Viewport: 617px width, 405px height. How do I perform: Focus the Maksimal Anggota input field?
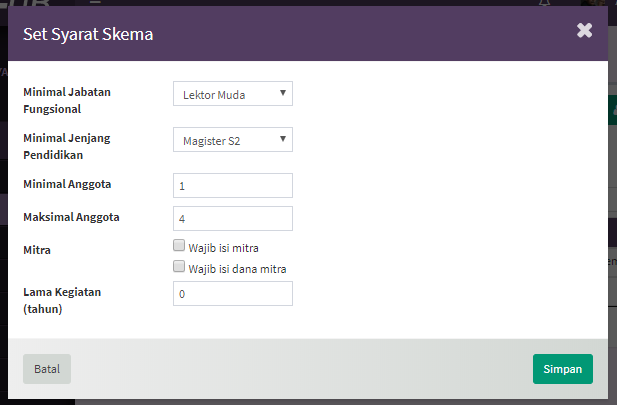click(x=233, y=218)
